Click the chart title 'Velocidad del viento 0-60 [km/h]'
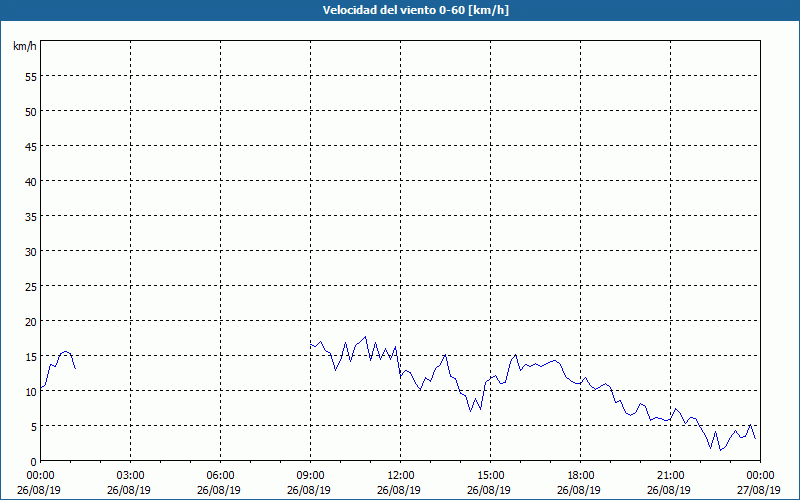This screenshot has width=800, height=500. [x=415, y=10]
